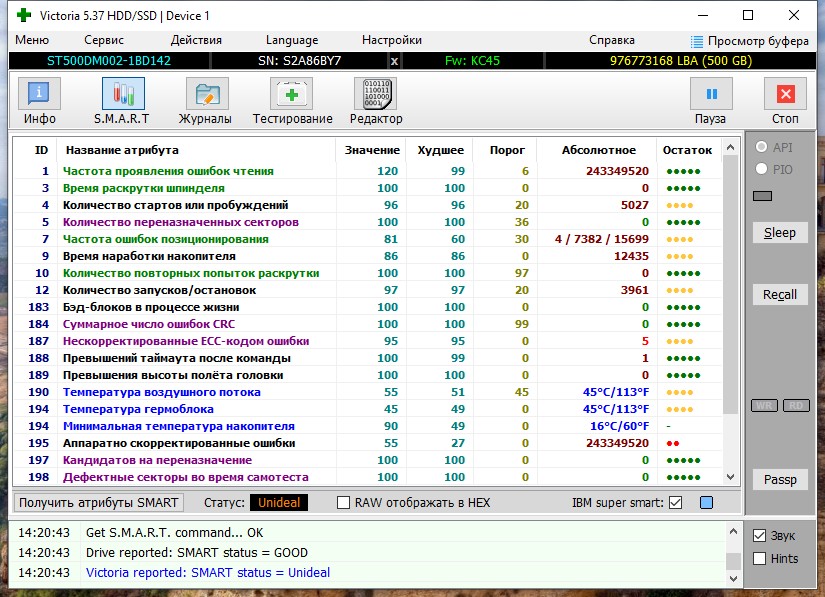Select the S.M.A.R.T toolbar icon
Viewport: 825px width, 597px height.
pos(123,94)
